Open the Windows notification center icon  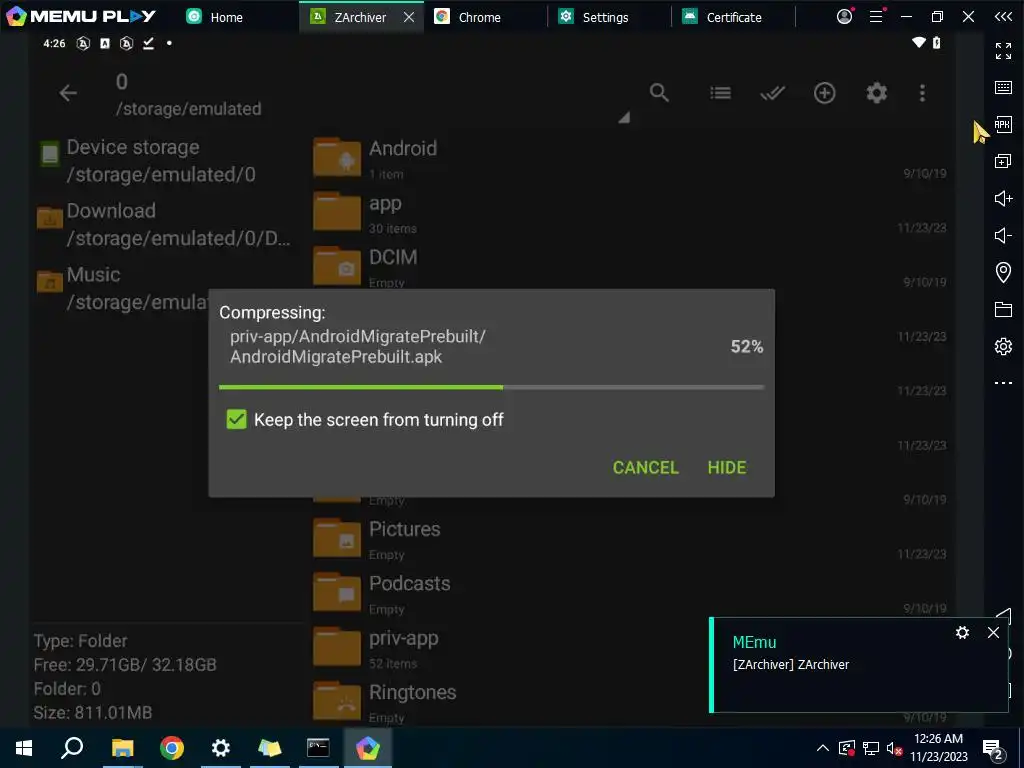point(993,748)
